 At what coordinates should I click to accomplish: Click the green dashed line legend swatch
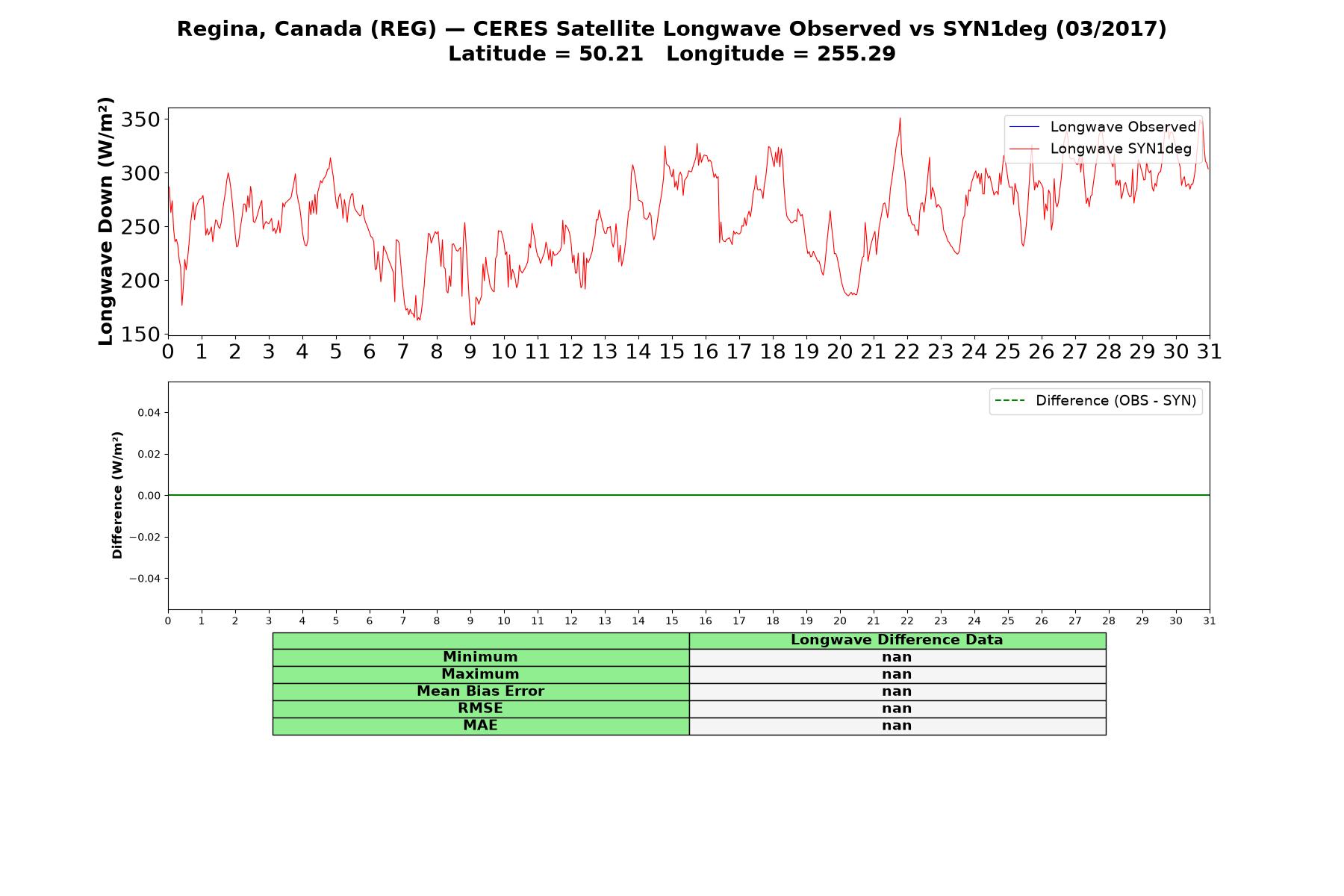(x=1010, y=401)
